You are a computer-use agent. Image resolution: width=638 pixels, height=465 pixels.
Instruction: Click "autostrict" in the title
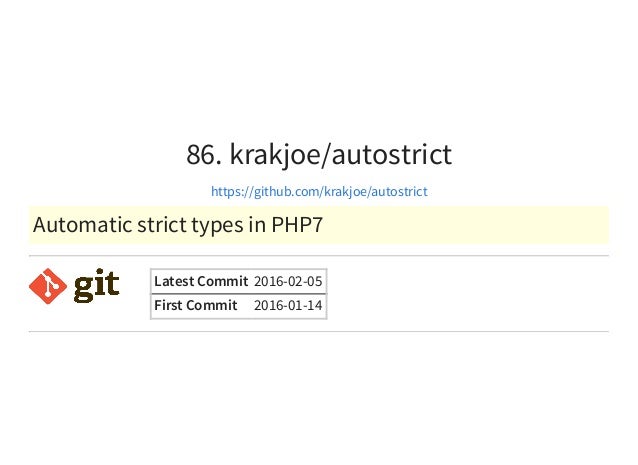[x=392, y=155]
